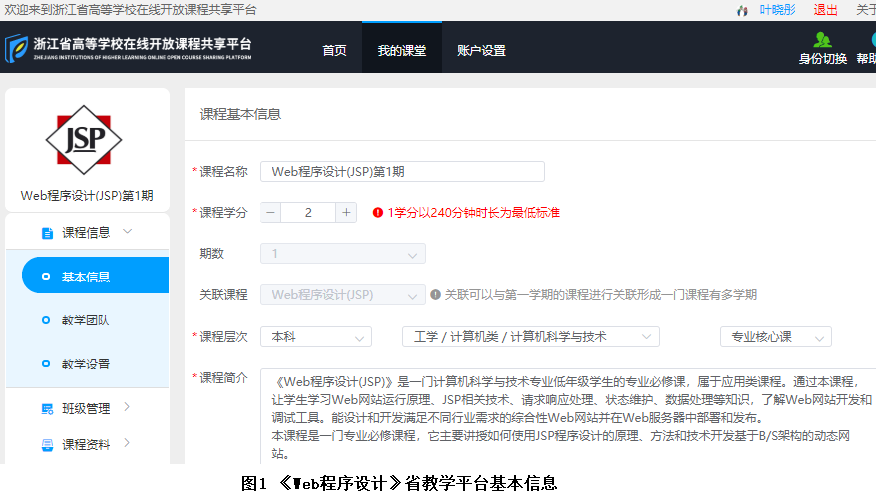This screenshot has width=876, height=496.
Task: Click the platform logo in header
Action: 16,47
